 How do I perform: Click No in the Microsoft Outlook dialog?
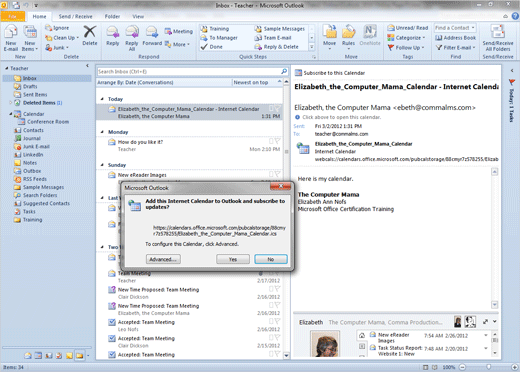pyautogui.click(x=271, y=259)
